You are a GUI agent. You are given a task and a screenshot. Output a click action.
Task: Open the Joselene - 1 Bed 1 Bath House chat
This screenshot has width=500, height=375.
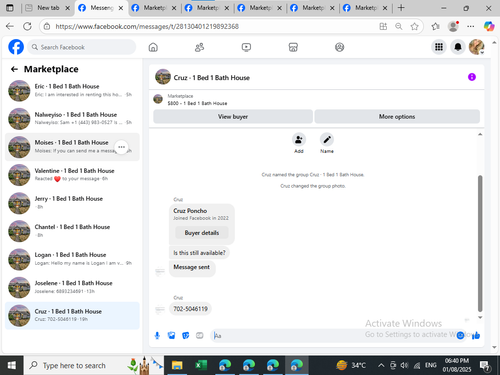tap(72, 287)
